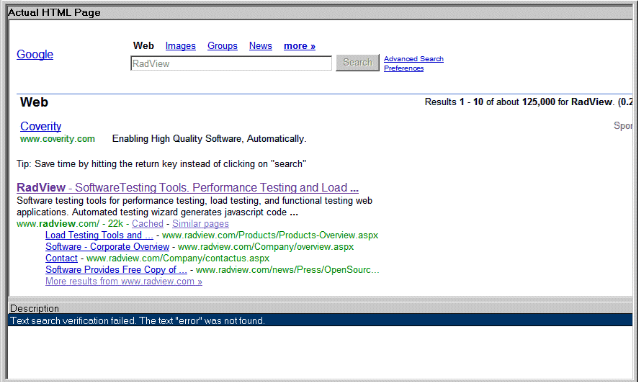
Task: Open the Preferences link
Action: (x=404, y=68)
